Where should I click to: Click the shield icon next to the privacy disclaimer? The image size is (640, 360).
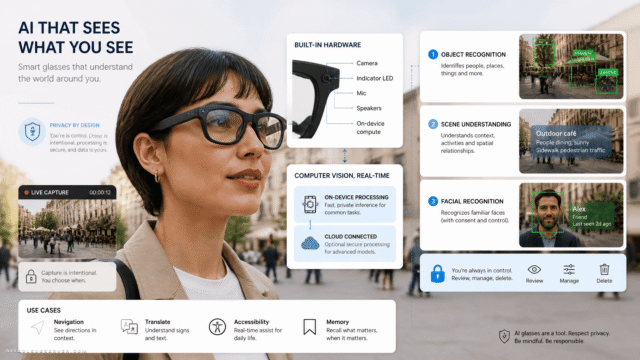click(x=504, y=336)
